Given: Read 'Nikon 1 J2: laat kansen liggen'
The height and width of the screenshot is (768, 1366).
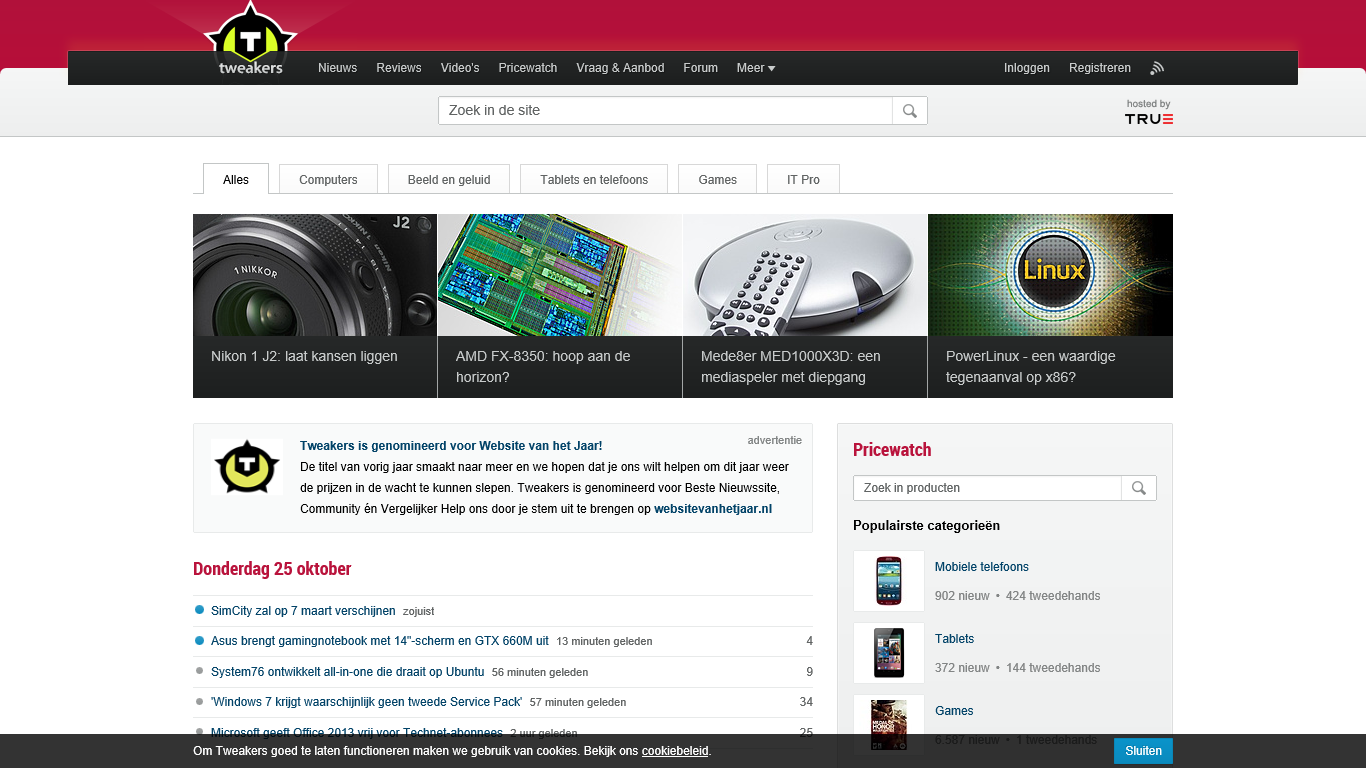Looking at the screenshot, I should (304, 356).
